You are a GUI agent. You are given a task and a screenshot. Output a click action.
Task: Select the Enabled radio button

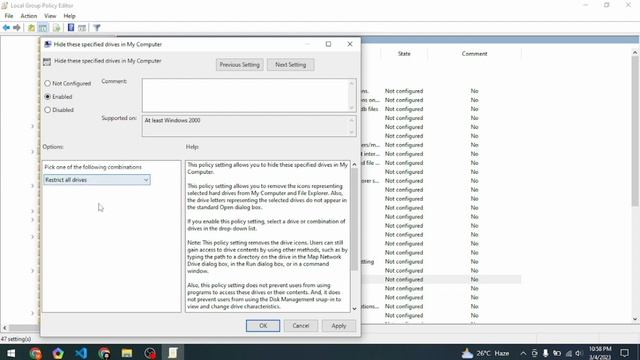[48, 97]
